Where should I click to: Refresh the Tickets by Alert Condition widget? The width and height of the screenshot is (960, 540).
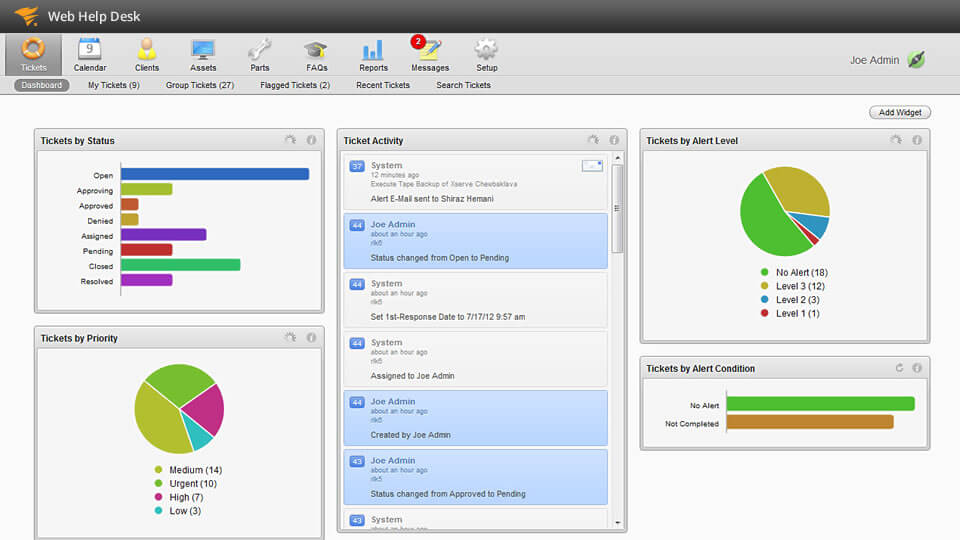click(x=899, y=368)
